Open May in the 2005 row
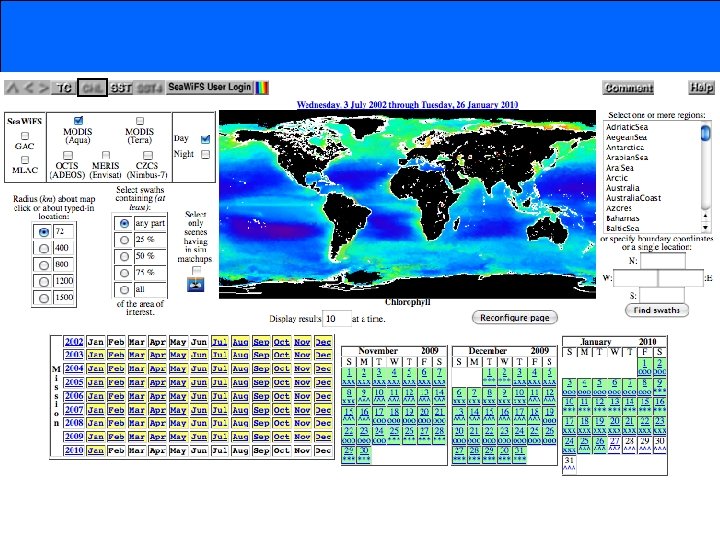Screen dimensions: 720x540 click(x=178, y=382)
